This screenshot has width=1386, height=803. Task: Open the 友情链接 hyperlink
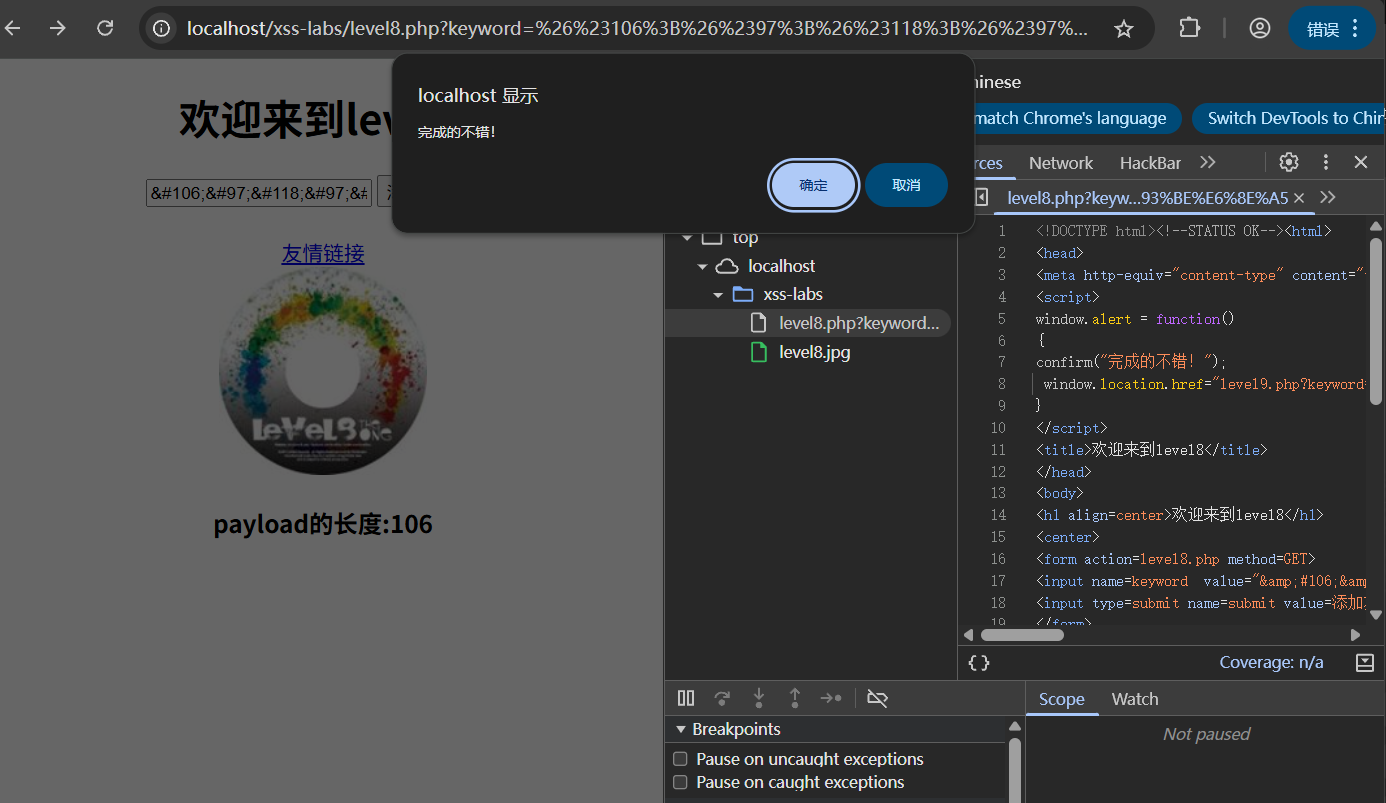(x=323, y=254)
